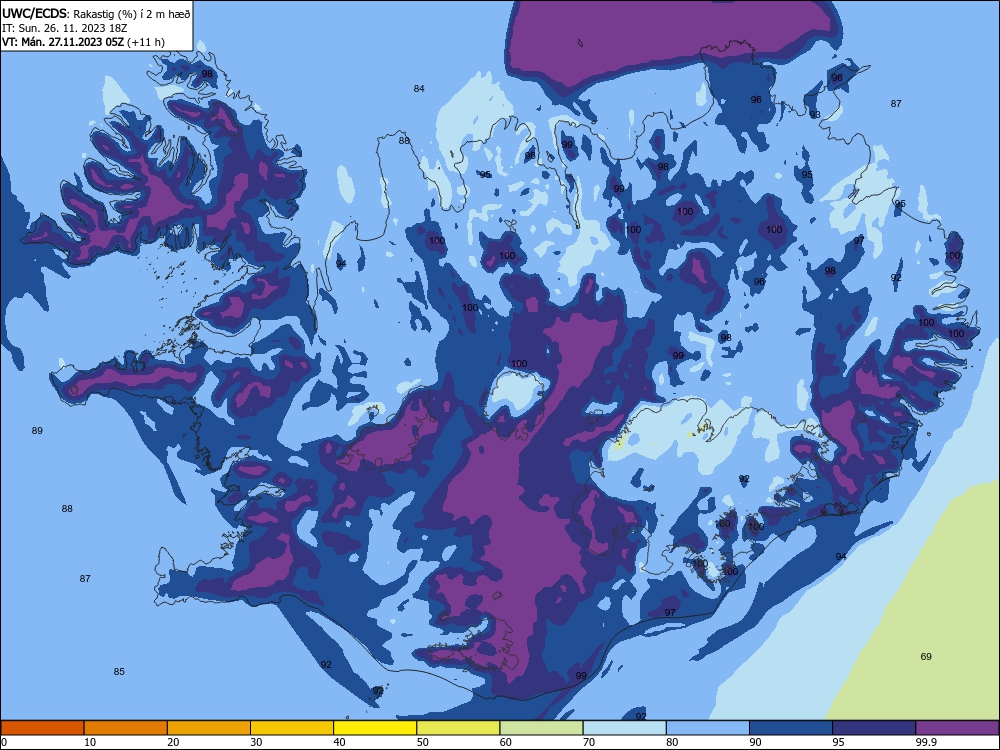
Task: Click the '40' tick label on color scale
Action: pos(340,742)
